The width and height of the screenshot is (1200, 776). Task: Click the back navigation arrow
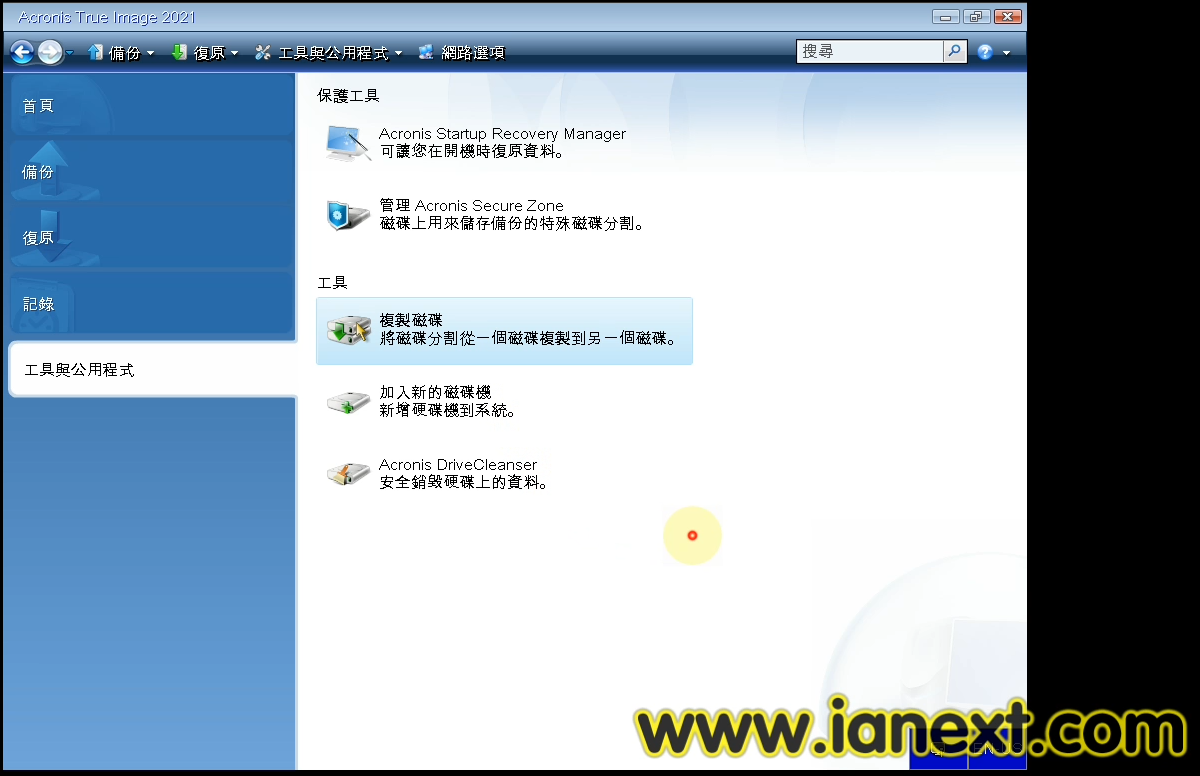22,52
